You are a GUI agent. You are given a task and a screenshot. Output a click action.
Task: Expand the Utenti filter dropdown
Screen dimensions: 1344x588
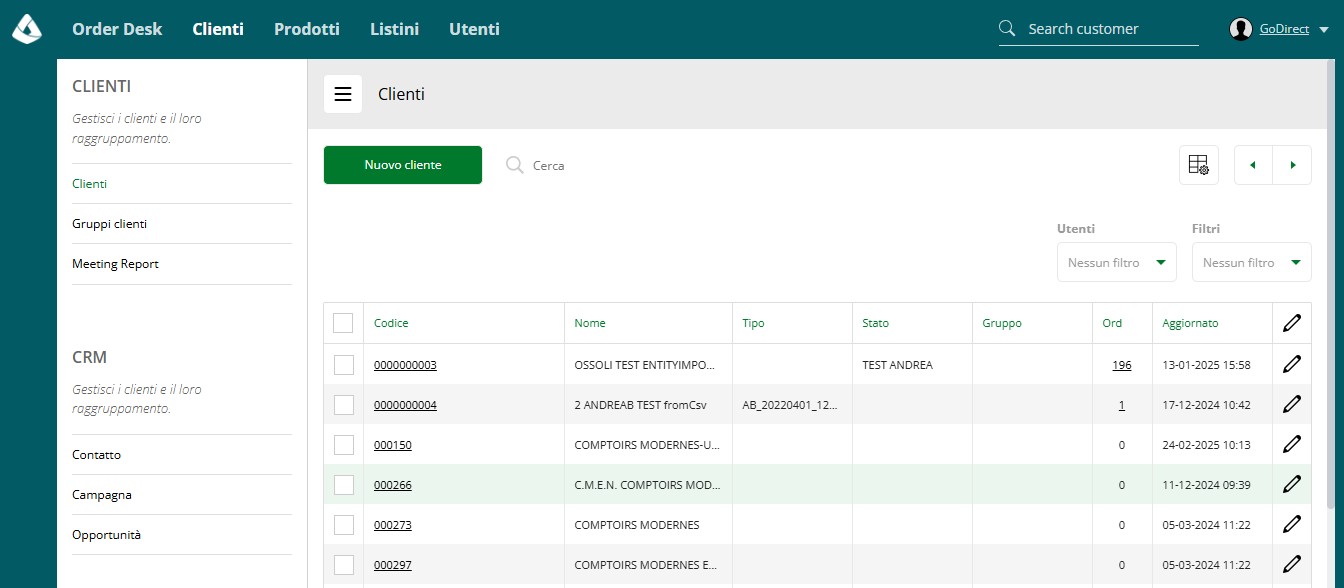click(x=1116, y=262)
